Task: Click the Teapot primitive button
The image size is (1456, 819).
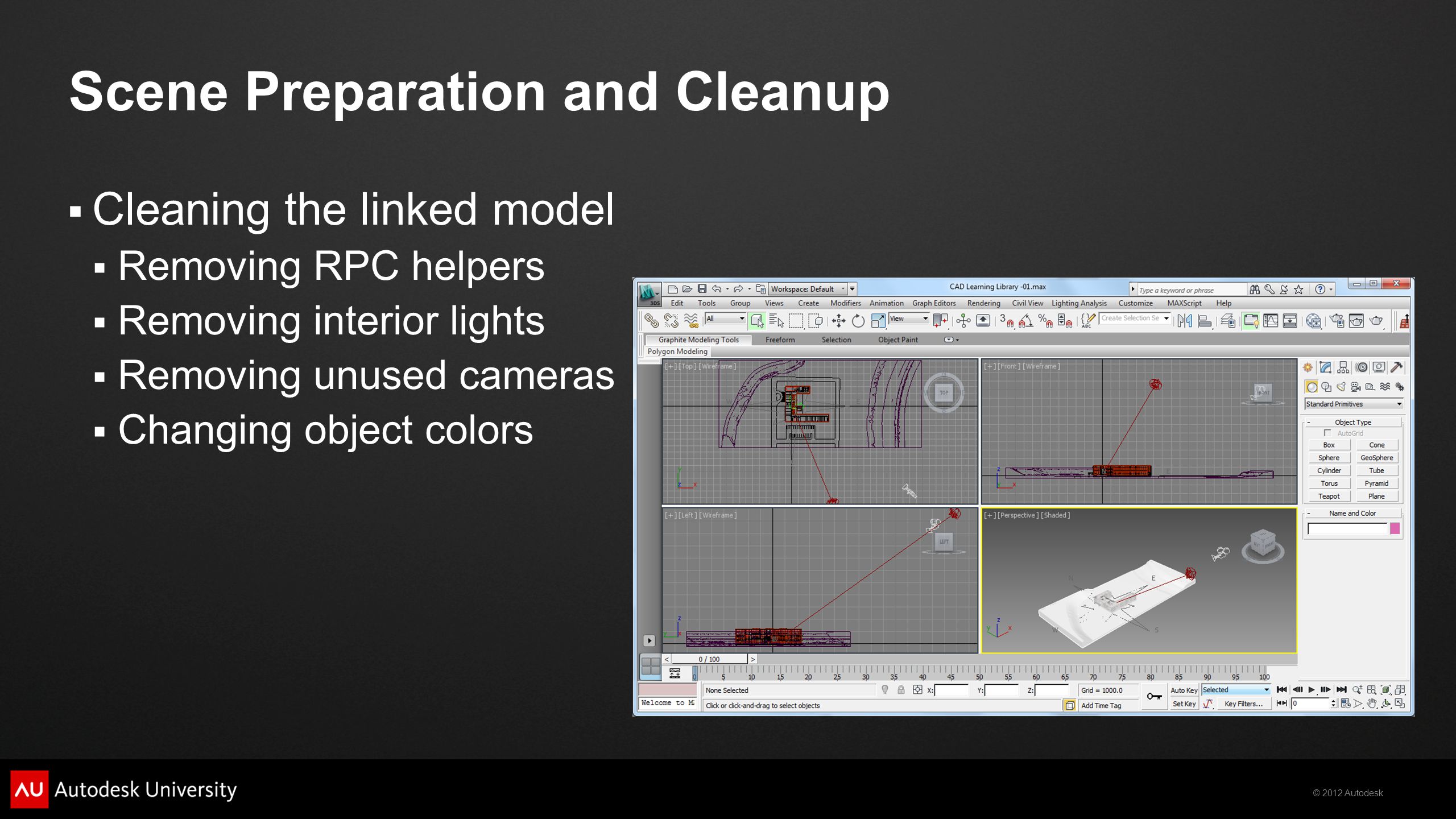Action: click(1329, 497)
